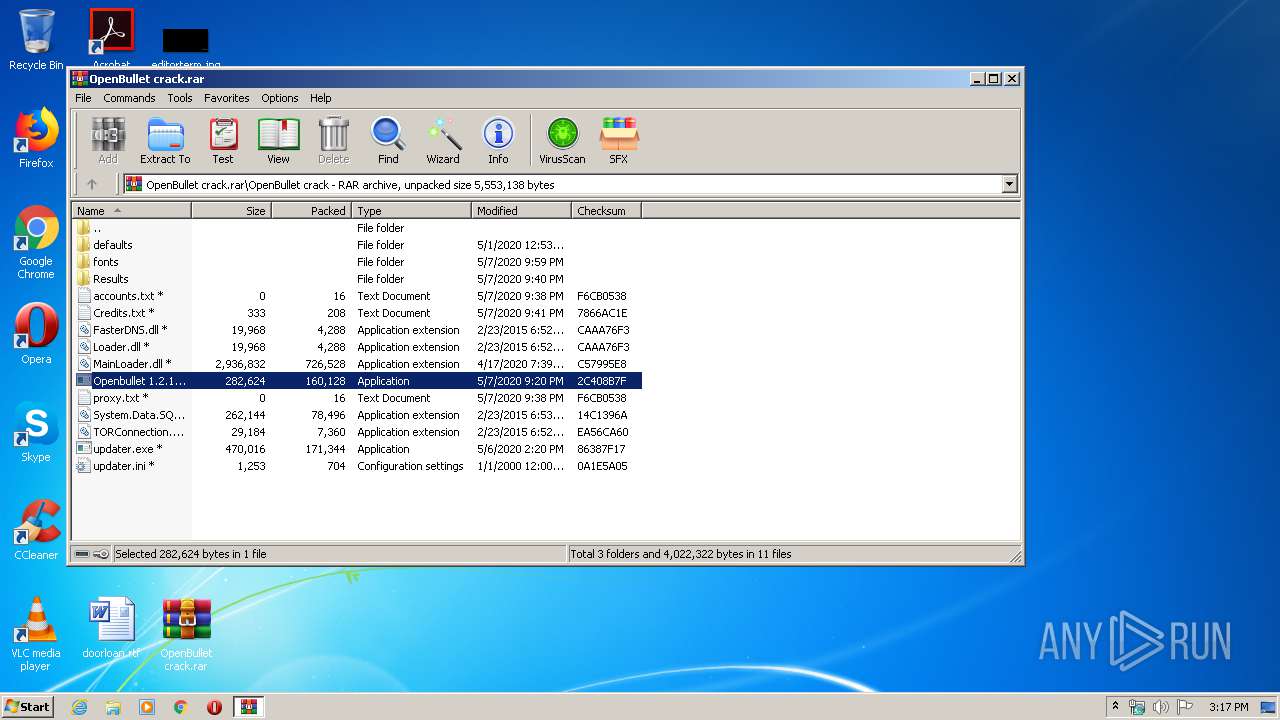Open OpenBullet crack.rar desktop file

pos(186,634)
